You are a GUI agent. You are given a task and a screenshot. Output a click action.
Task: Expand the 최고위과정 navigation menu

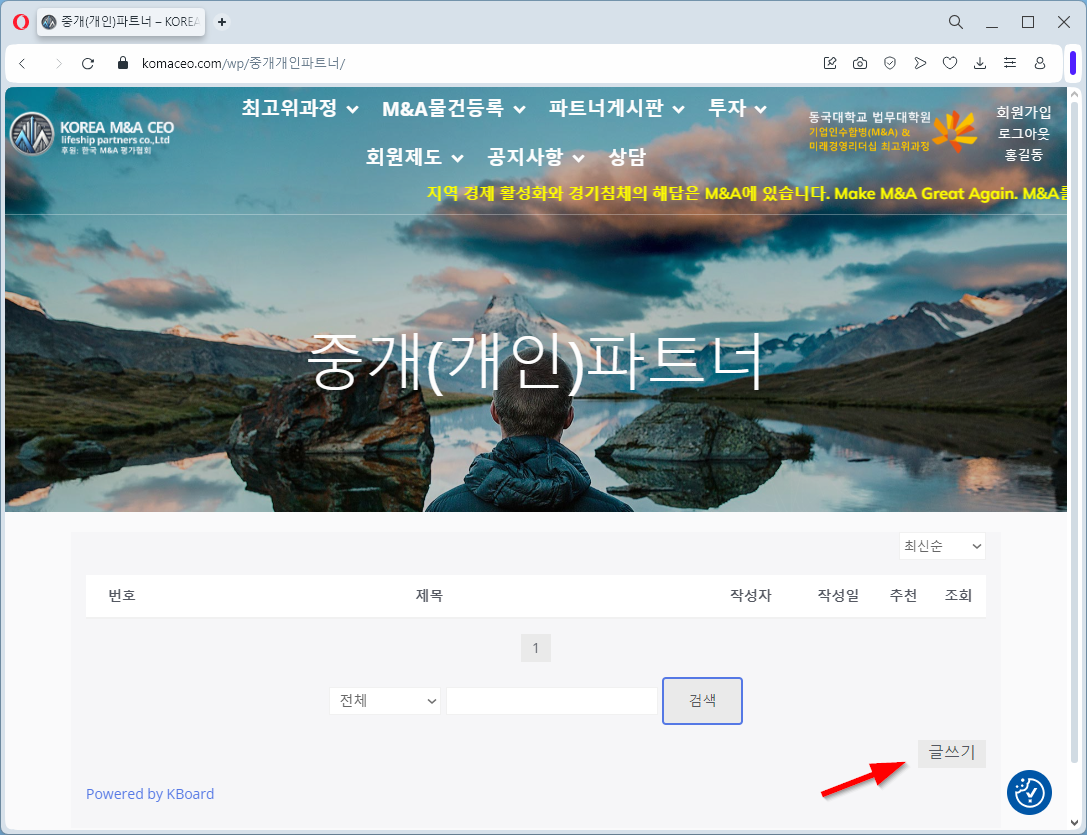(299, 108)
